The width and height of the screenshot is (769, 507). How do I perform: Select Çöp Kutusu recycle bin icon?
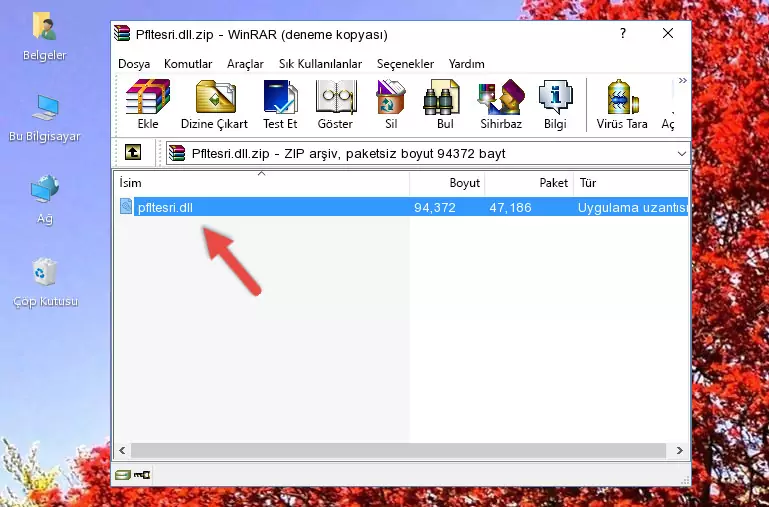click(45, 283)
